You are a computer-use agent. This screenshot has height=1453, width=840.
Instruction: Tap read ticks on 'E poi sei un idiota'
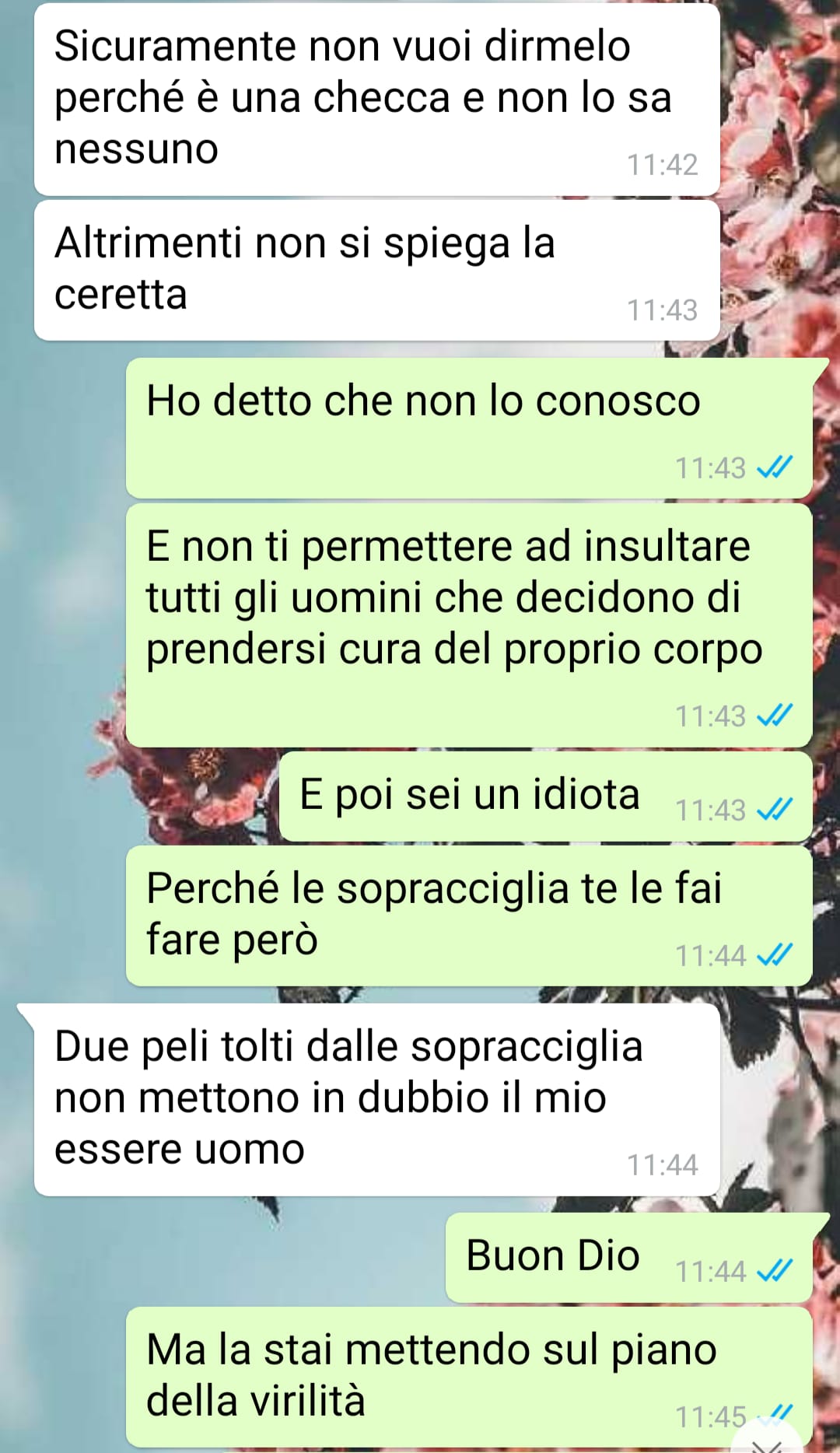pos(775,810)
